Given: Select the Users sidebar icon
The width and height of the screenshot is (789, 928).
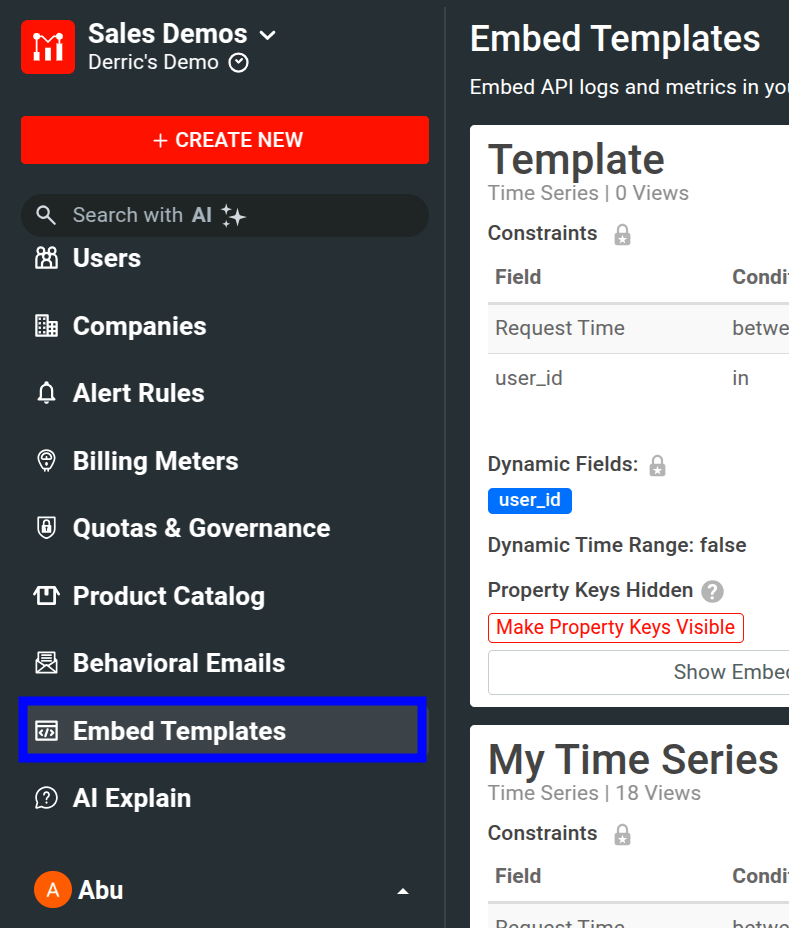Looking at the screenshot, I should pyautogui.click(x=46, y=257).
